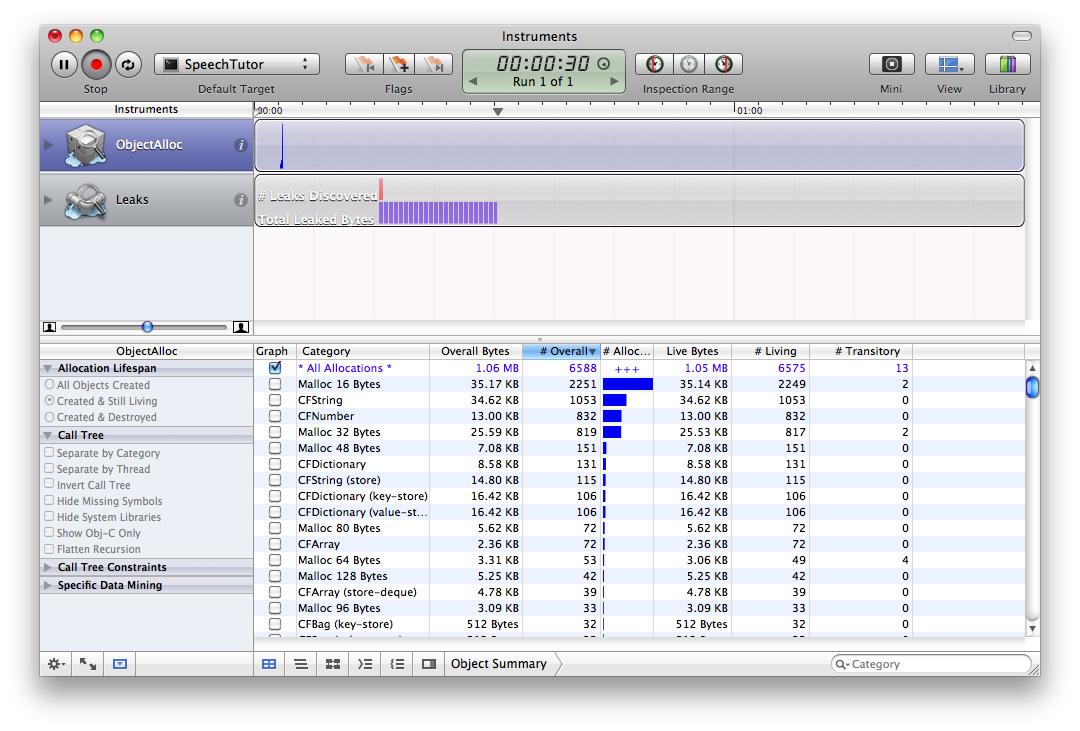Click the loop button in the toolbar

tap(128, 64)
